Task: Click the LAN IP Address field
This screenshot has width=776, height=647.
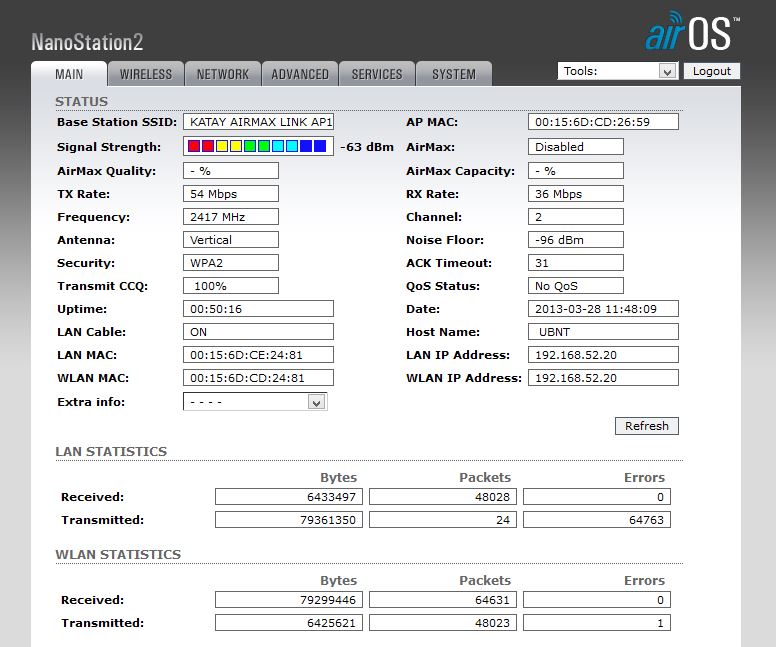Action: point(603,355)
